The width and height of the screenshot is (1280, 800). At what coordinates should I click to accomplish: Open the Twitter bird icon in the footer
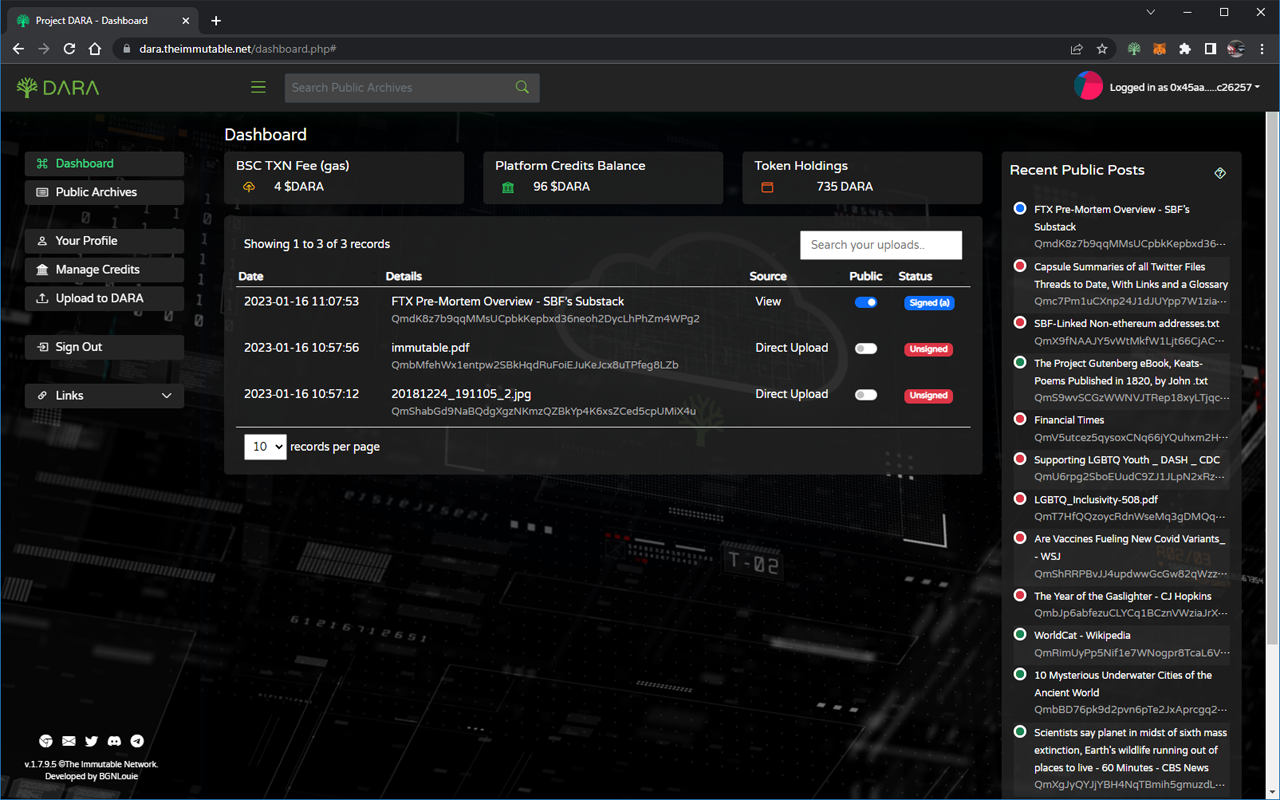pyautogui.click(x=92, y=741)
